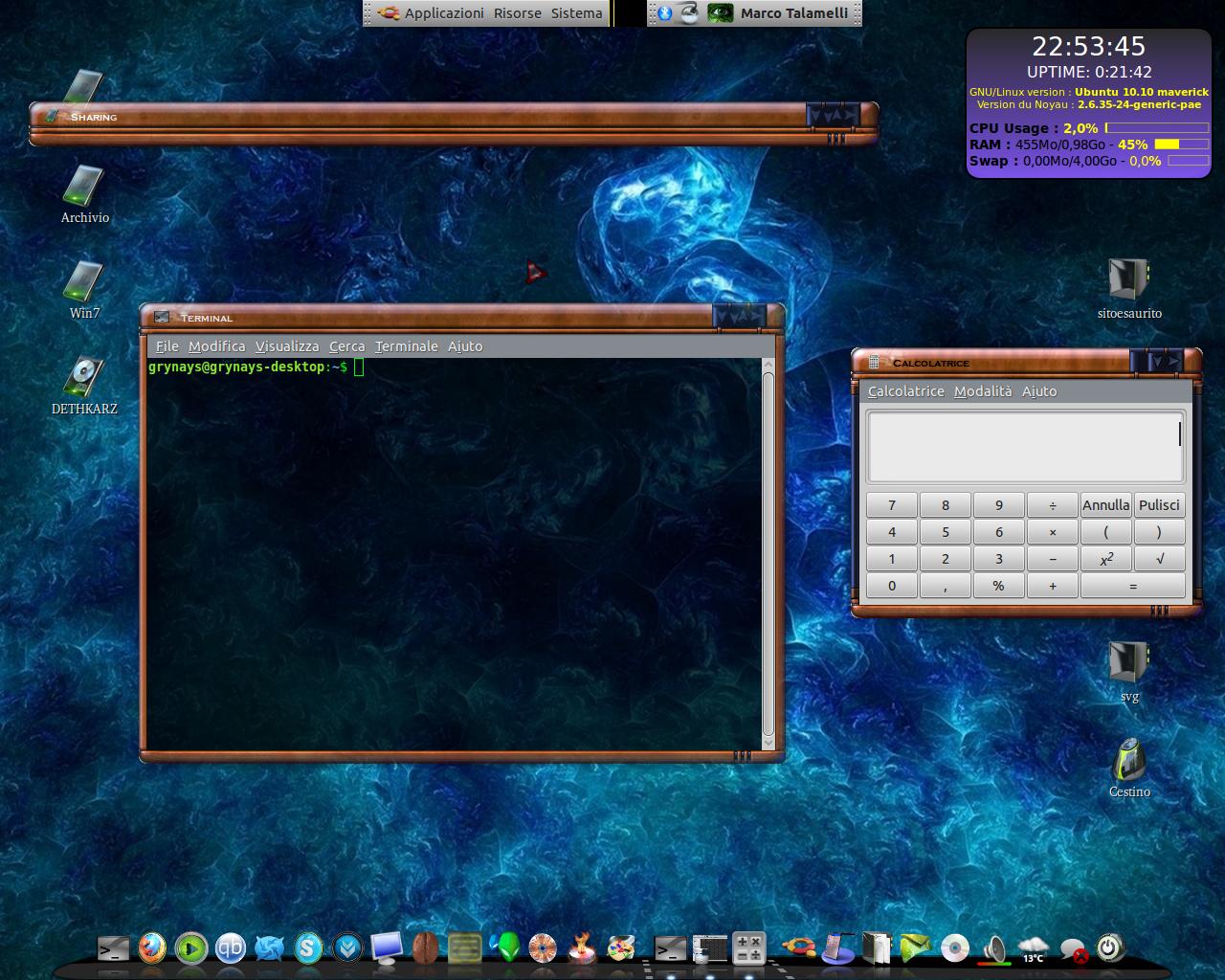Open the monitor display icon in dock

[387, 948]
